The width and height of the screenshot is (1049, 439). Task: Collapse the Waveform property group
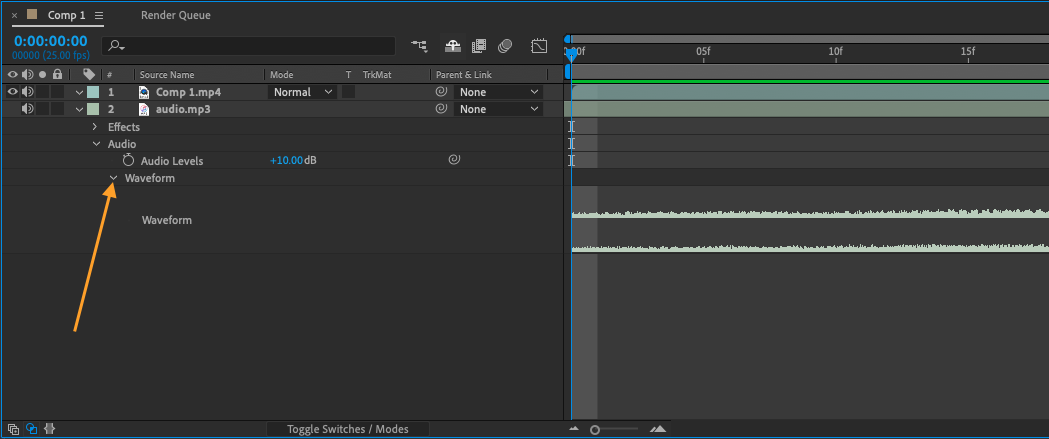coord(113,178)
